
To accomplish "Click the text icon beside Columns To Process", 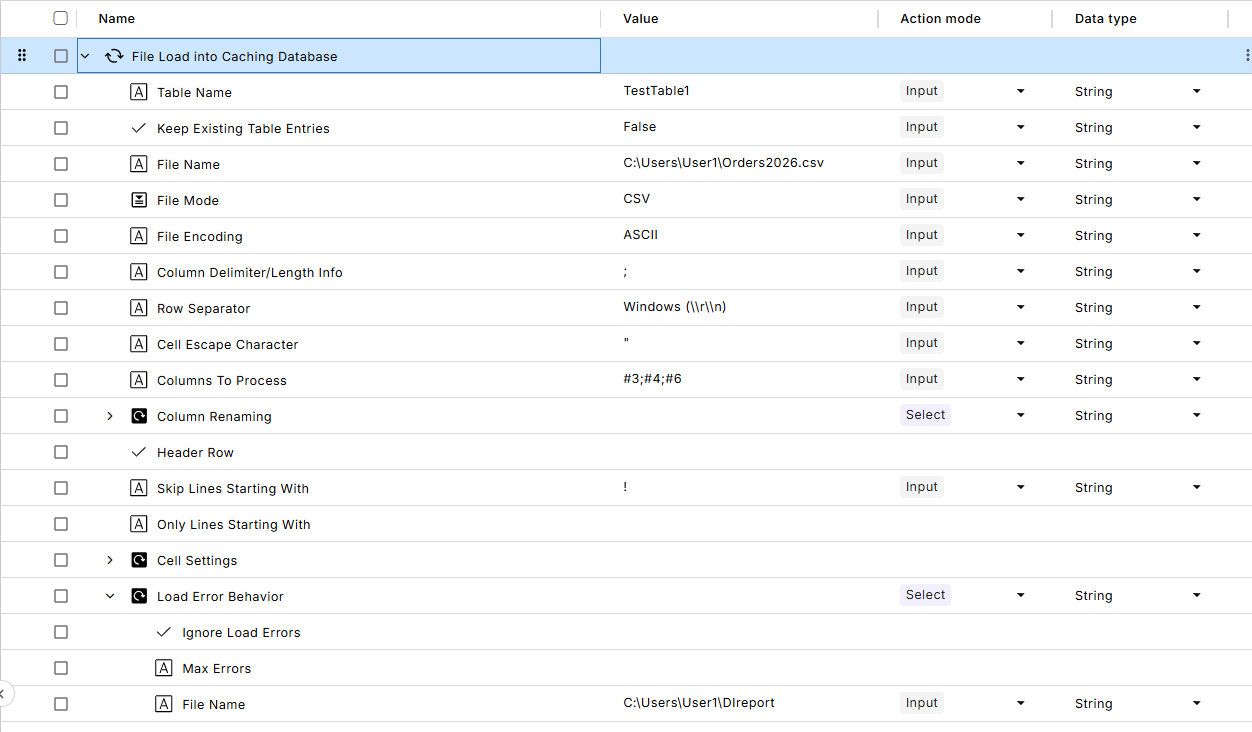I will (139, 380).
